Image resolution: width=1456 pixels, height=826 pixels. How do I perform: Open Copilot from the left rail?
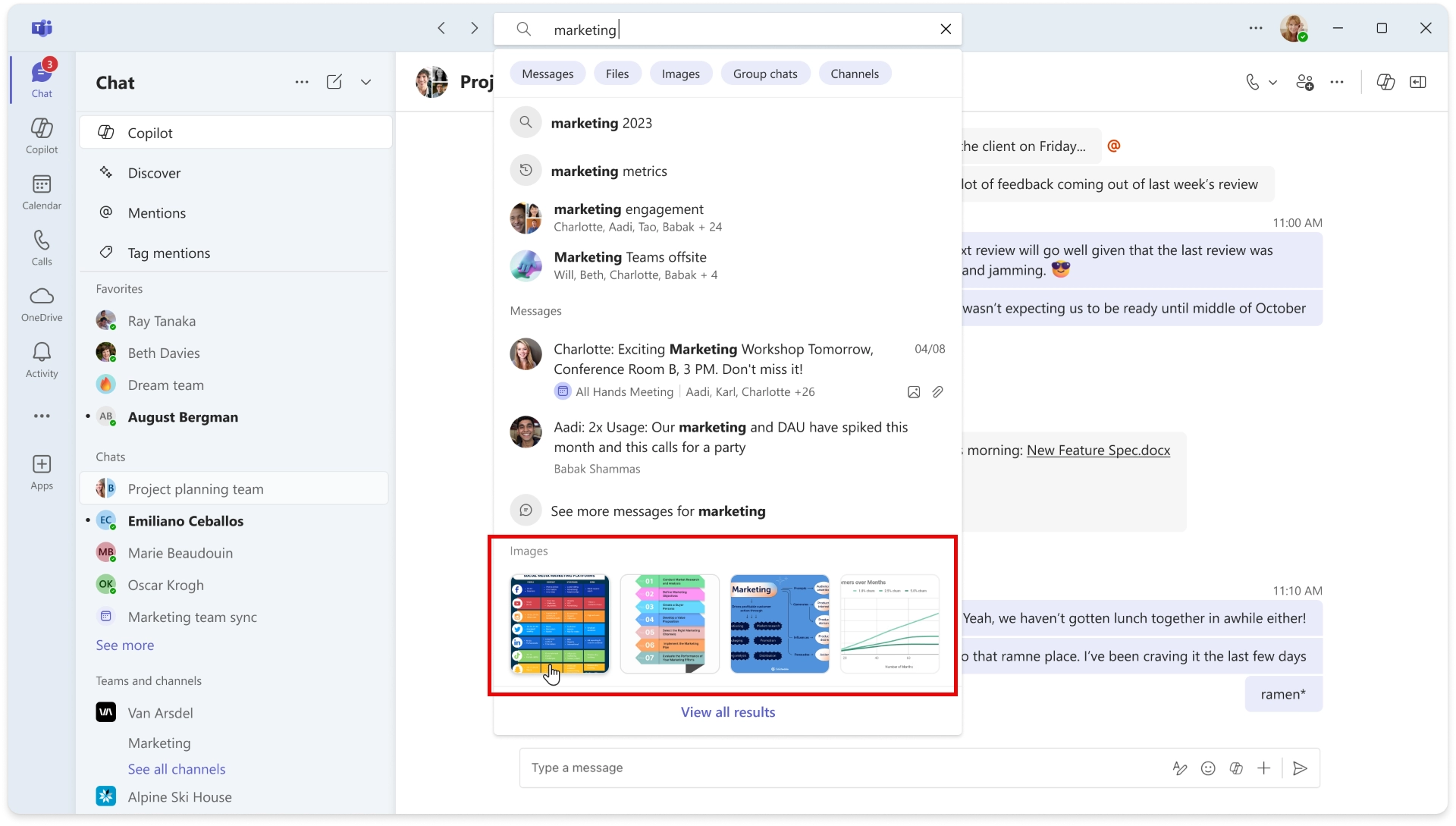42,135
